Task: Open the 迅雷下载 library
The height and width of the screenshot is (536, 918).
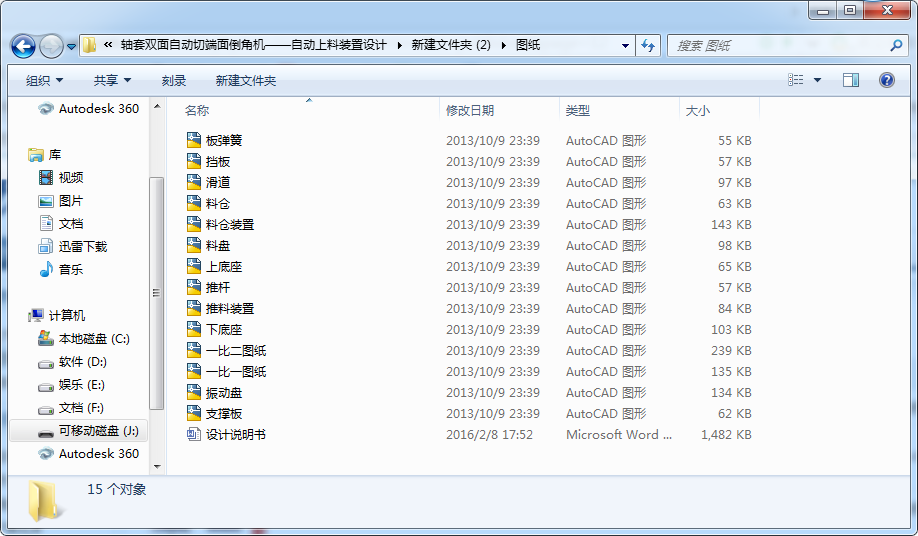Action: point(73,246)
